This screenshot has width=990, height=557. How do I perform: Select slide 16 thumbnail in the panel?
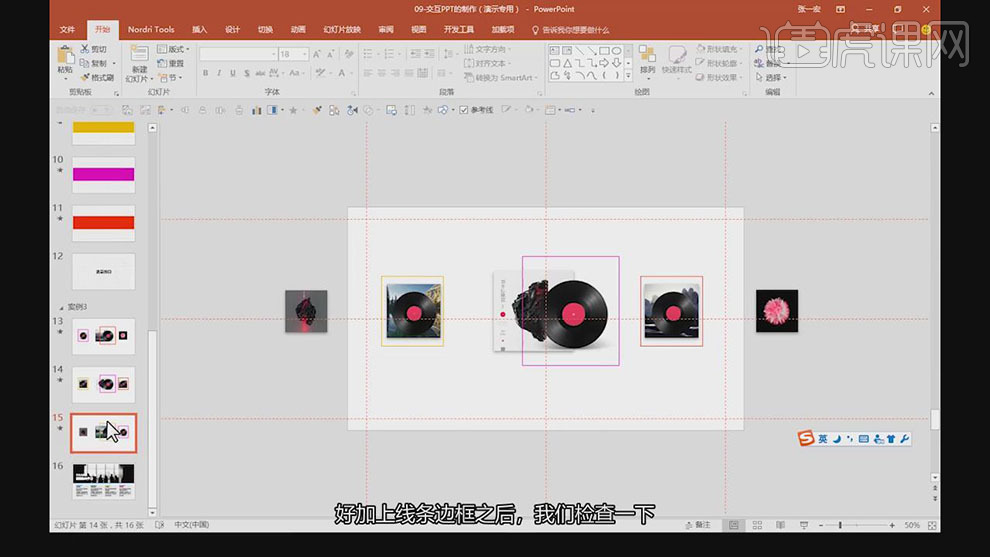click(104, 481)
